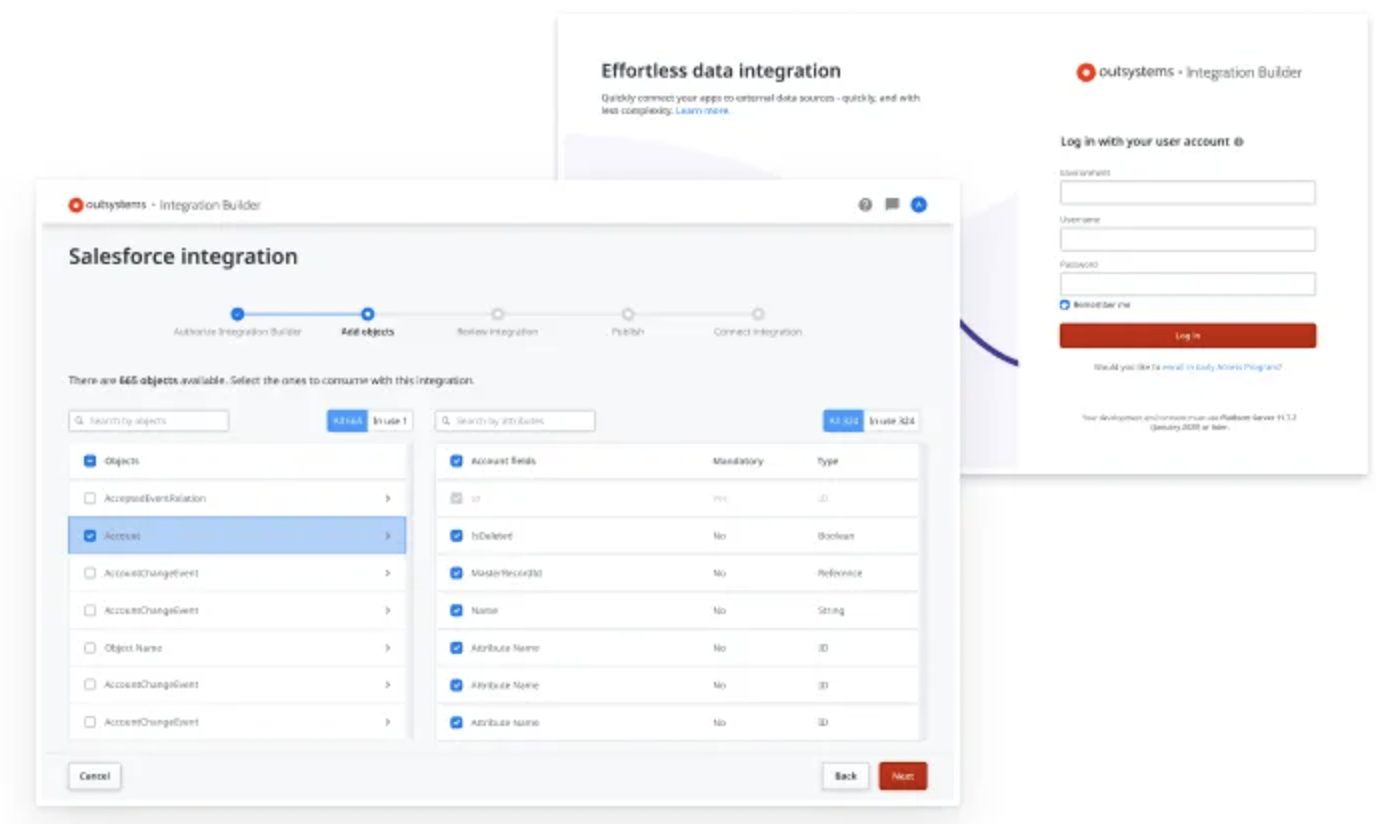Expand the Account object chevron
The height and width of the screenshot is (824, 1384).
[x=388, y=536]
